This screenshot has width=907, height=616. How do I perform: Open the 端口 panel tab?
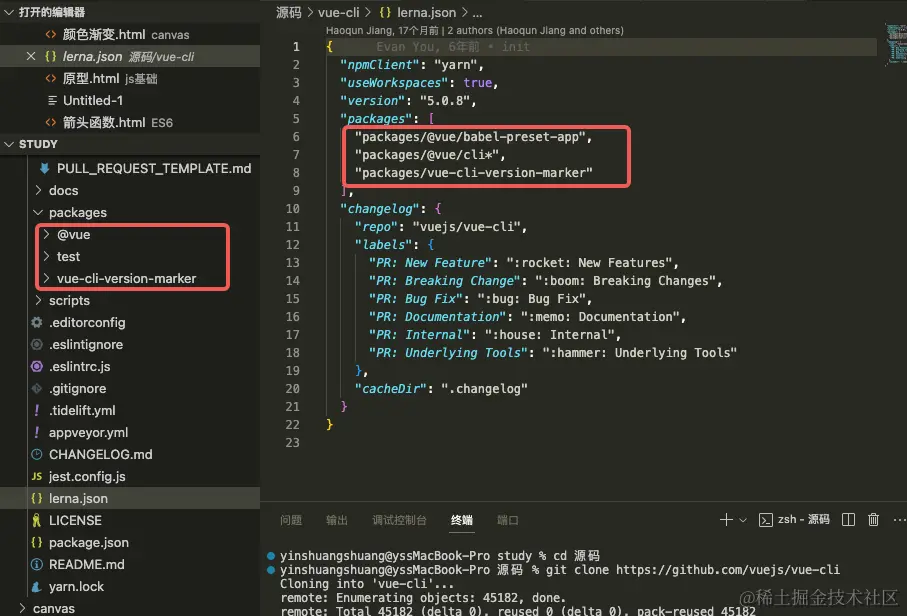point(507,520)
